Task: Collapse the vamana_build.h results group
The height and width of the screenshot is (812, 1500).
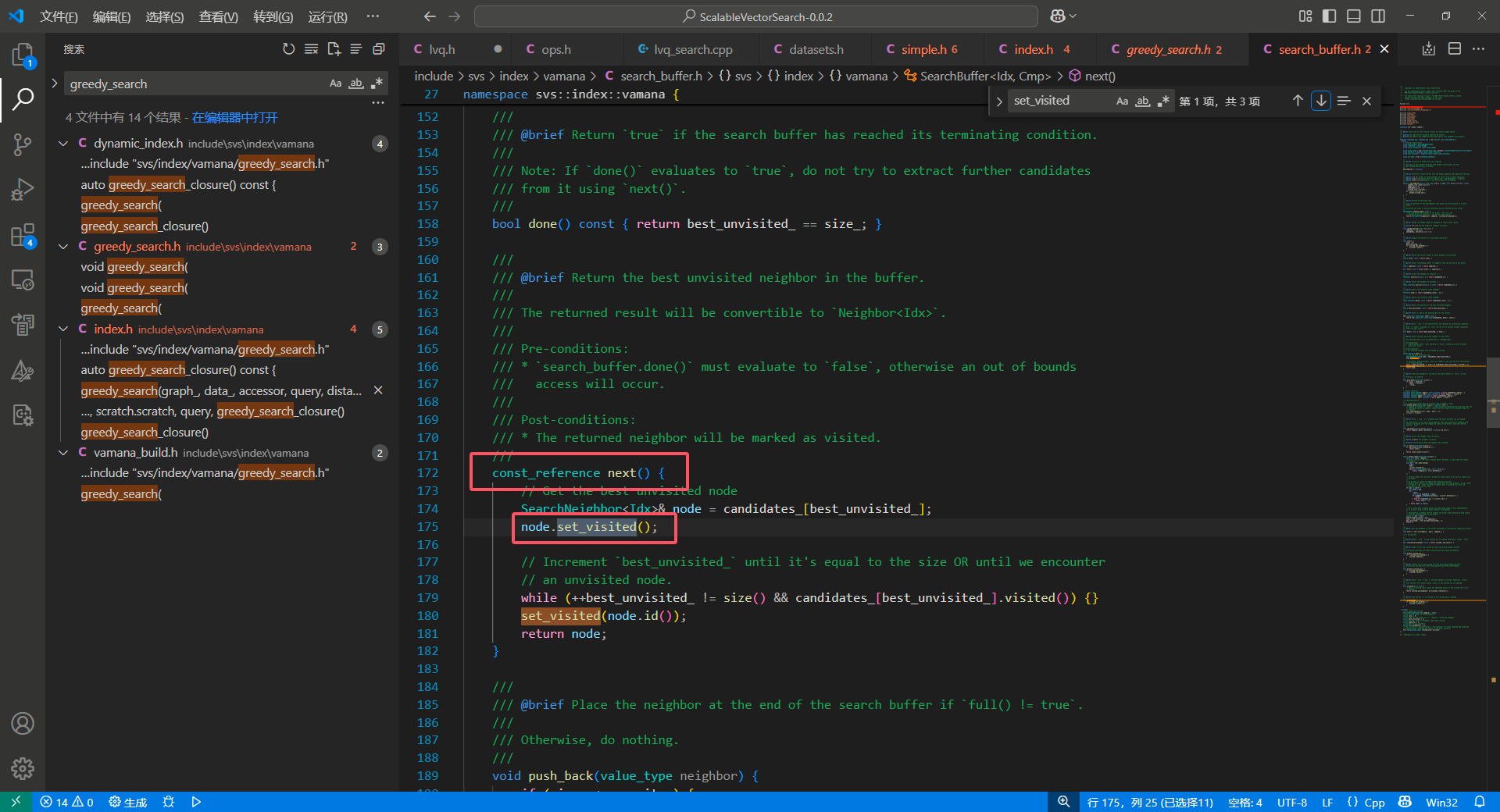Action: pos(63,453)
